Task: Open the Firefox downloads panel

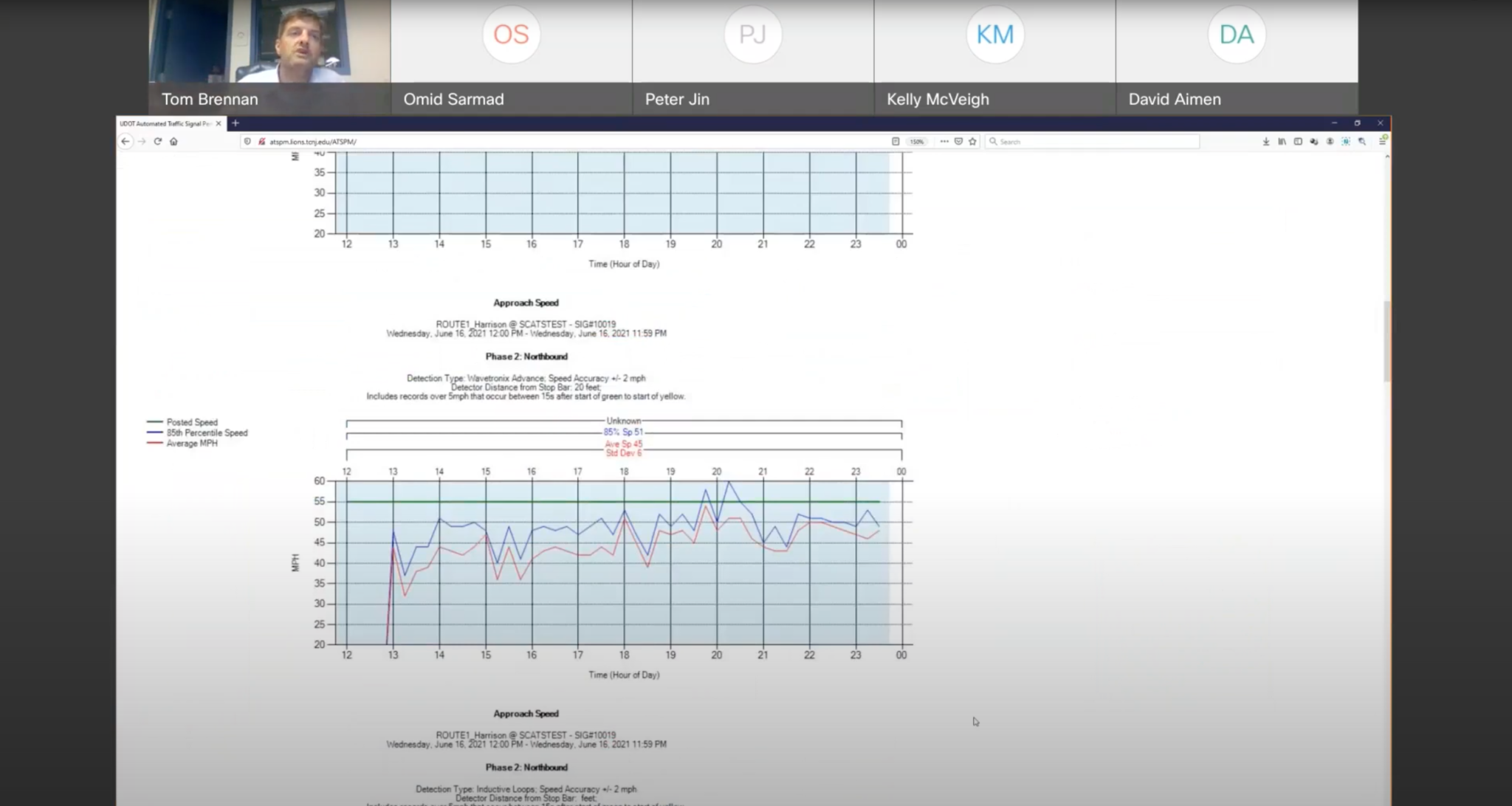Action: point(1265,142)
